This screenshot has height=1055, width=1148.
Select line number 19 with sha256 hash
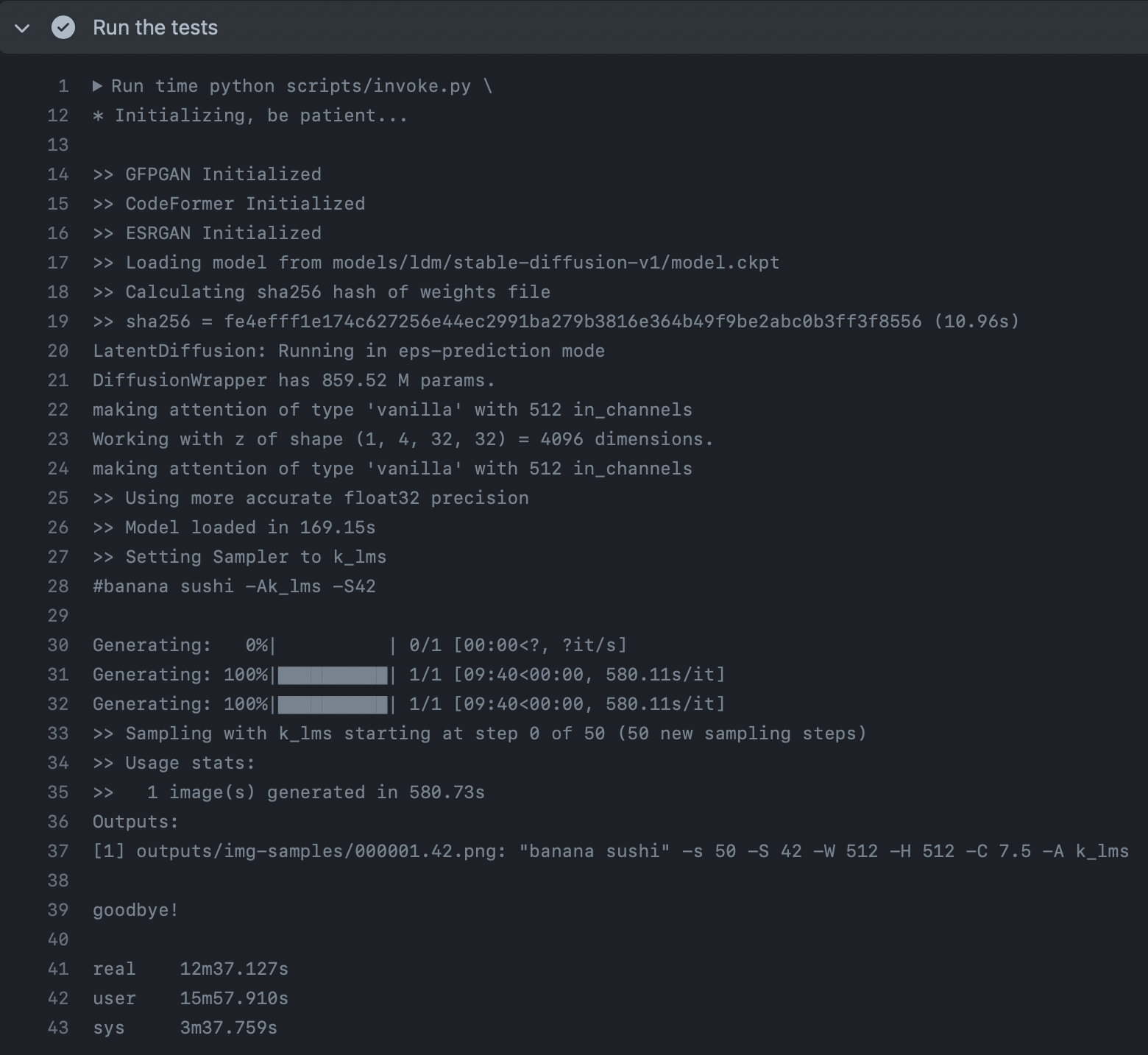tap(57, 322)
